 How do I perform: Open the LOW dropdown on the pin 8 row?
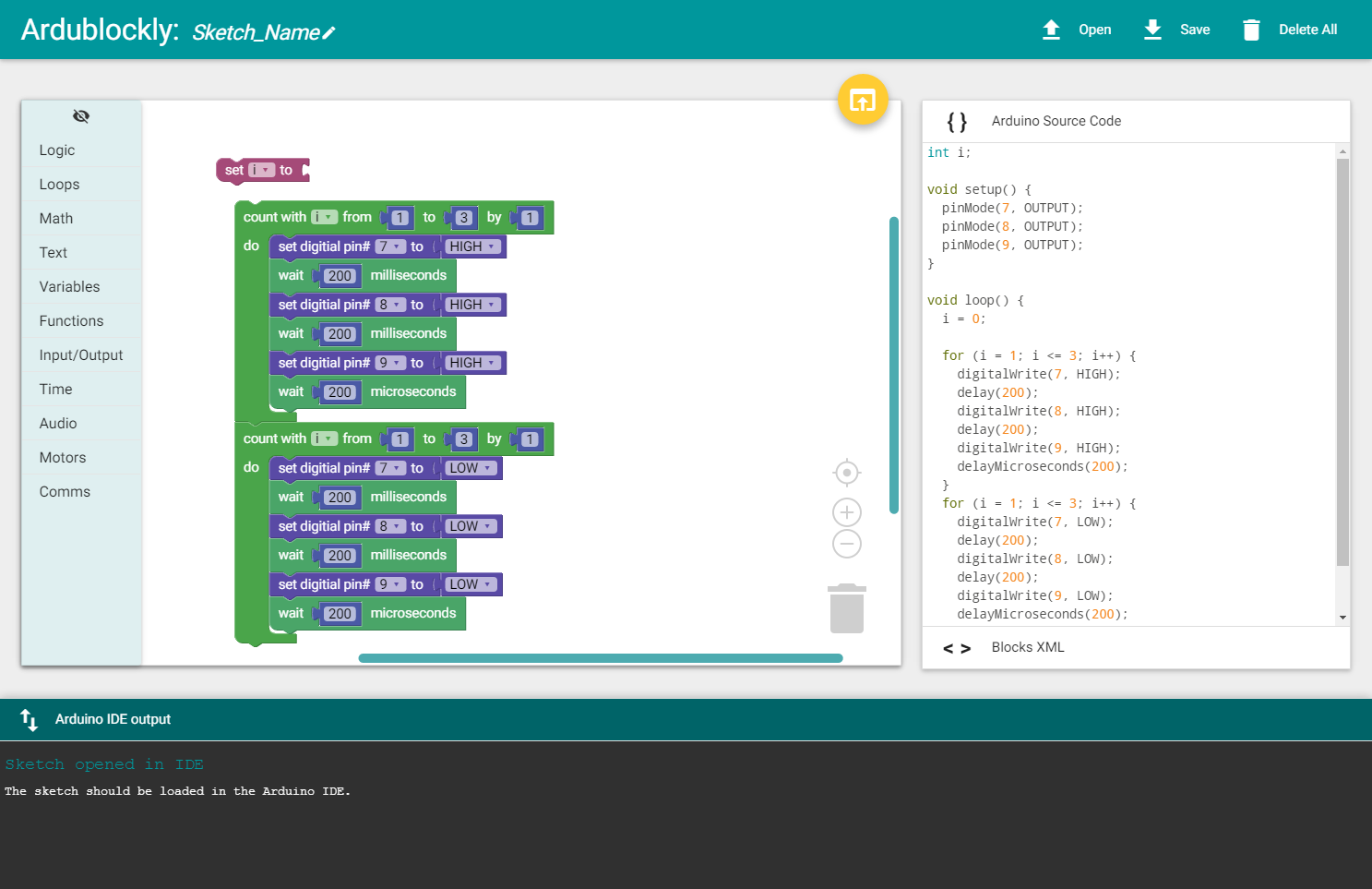pos(471,526)
